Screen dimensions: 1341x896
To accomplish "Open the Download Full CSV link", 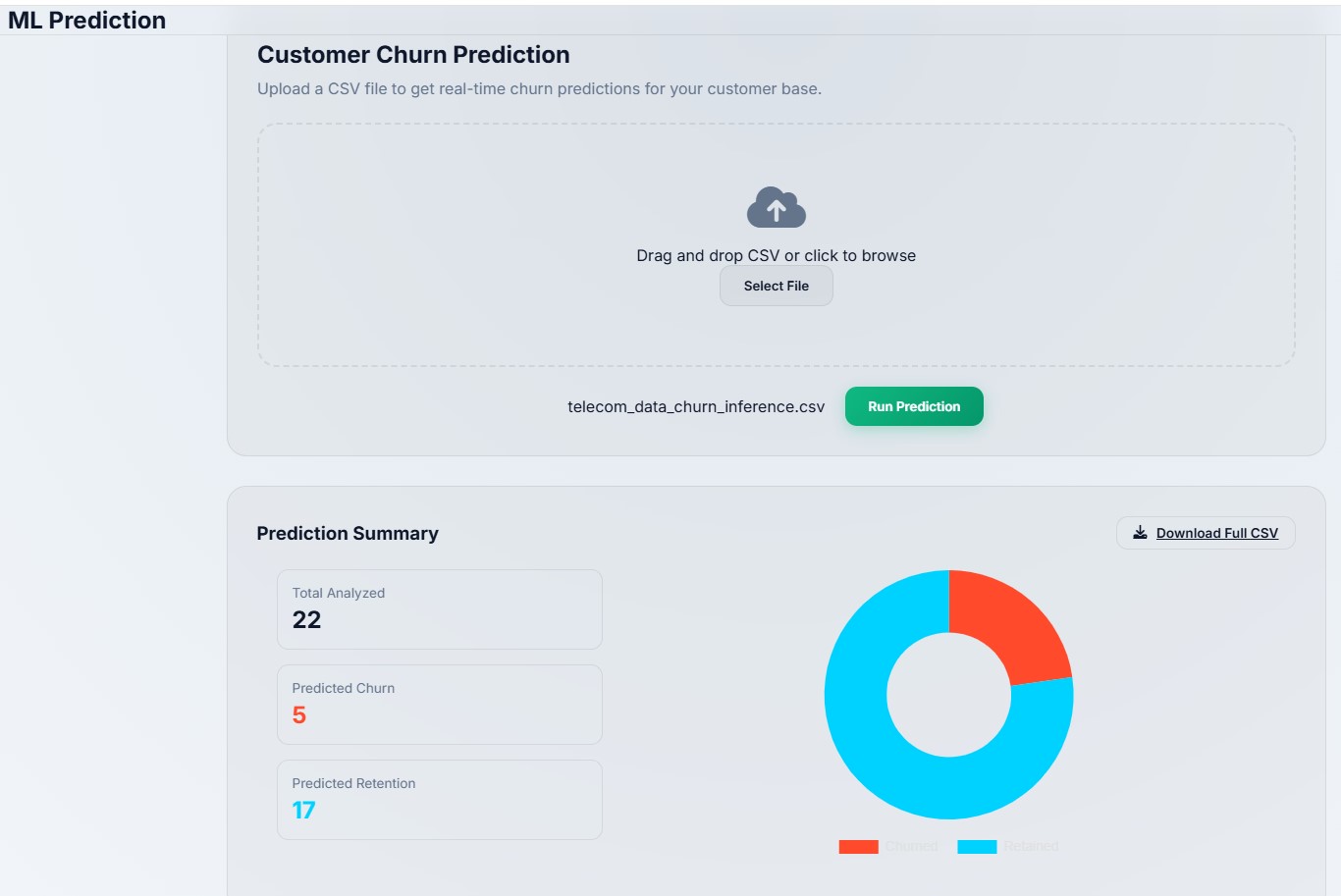I will click(x=1216, y=533).
